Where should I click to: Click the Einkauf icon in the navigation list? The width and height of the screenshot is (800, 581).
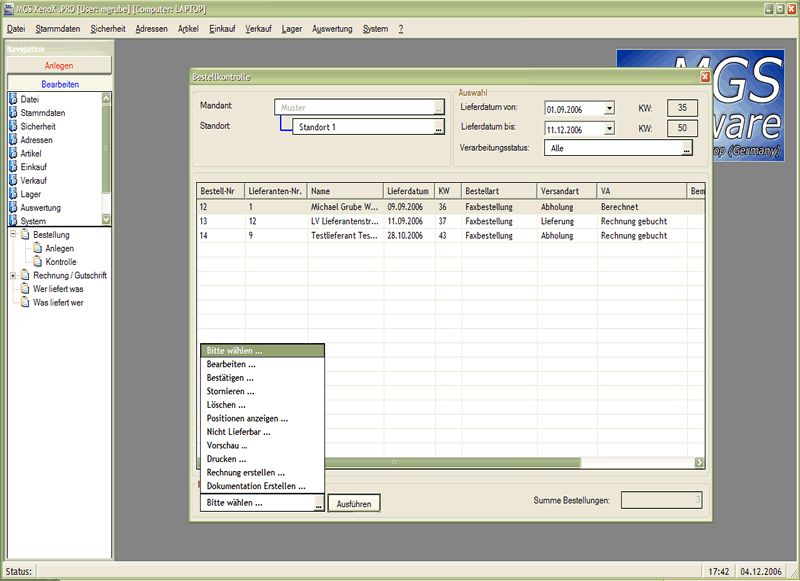(13, 167)
